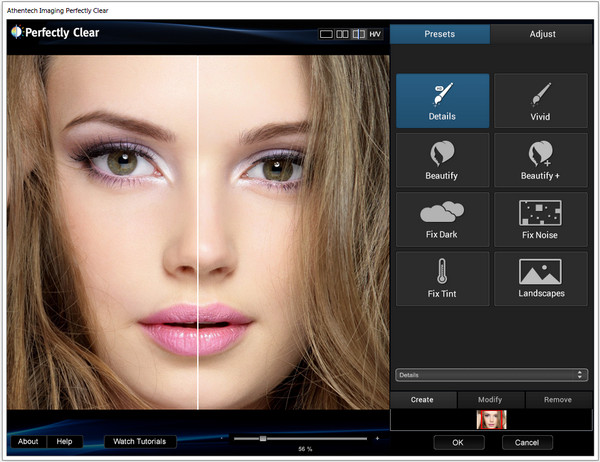Select the Landscapes preset
This screenshot has height=462, width=600.
(541, 278)
